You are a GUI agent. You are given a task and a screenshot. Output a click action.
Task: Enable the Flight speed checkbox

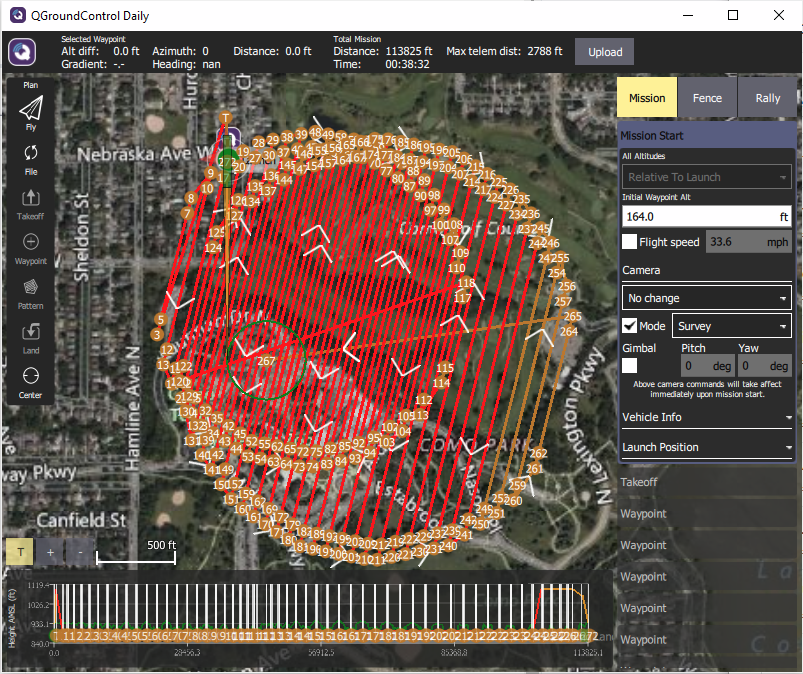click(x=629, y=242)
